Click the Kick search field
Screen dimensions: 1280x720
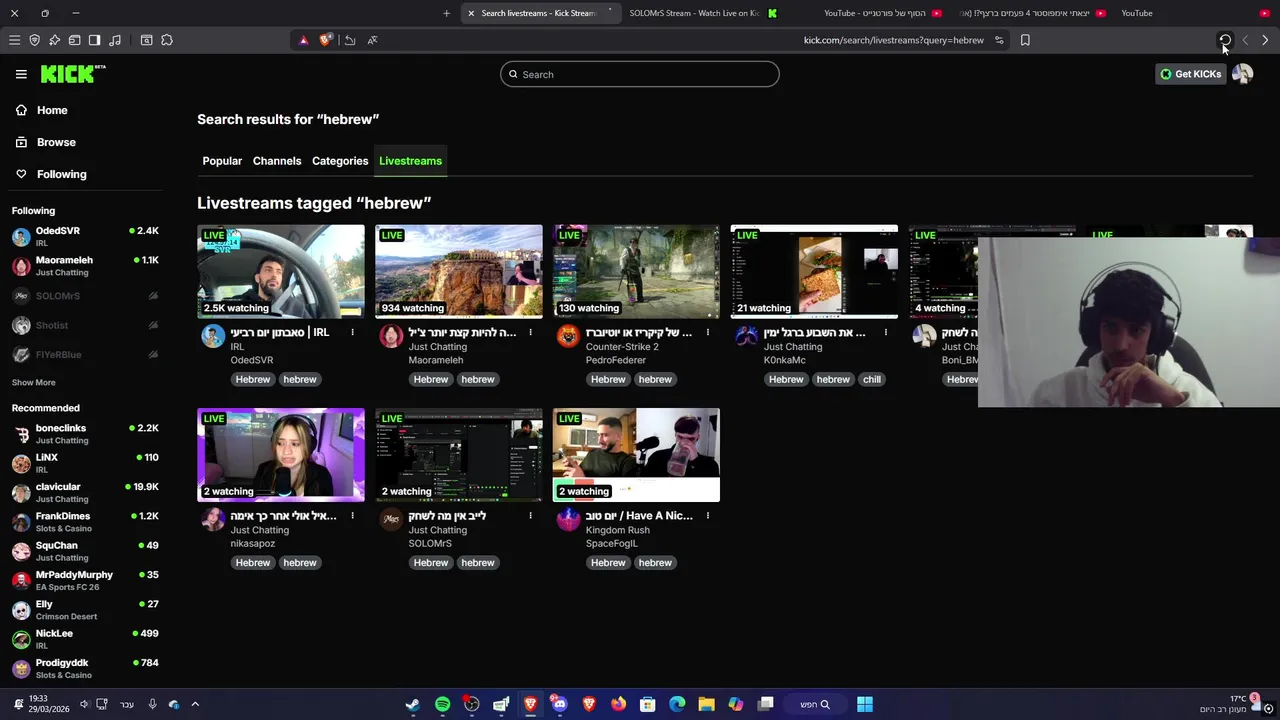coord(640,74)
